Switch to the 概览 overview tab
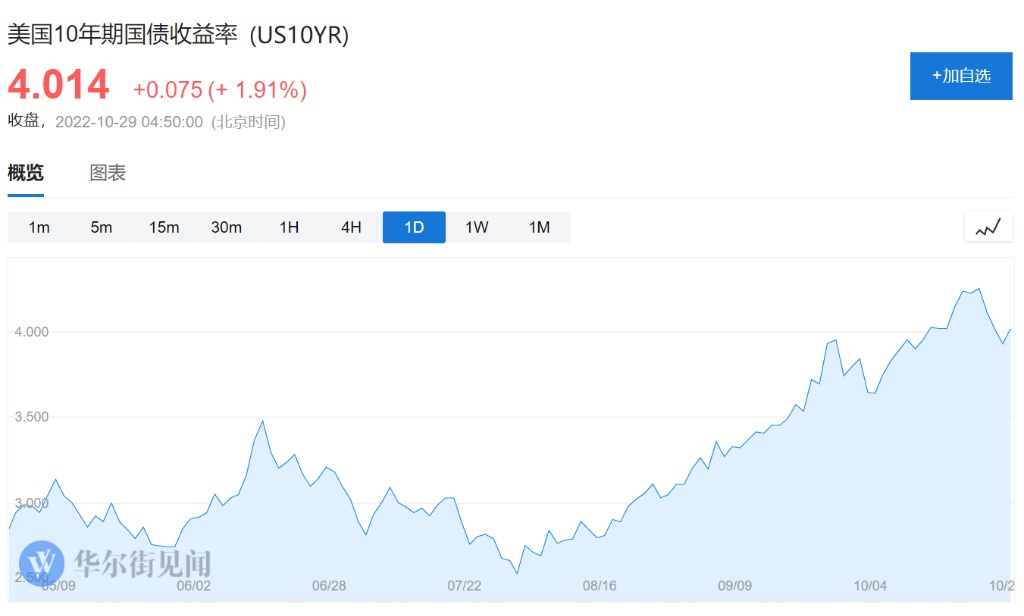Image resolution: width=1024 pixels, height=616 pixels. [x=26, y=173]
